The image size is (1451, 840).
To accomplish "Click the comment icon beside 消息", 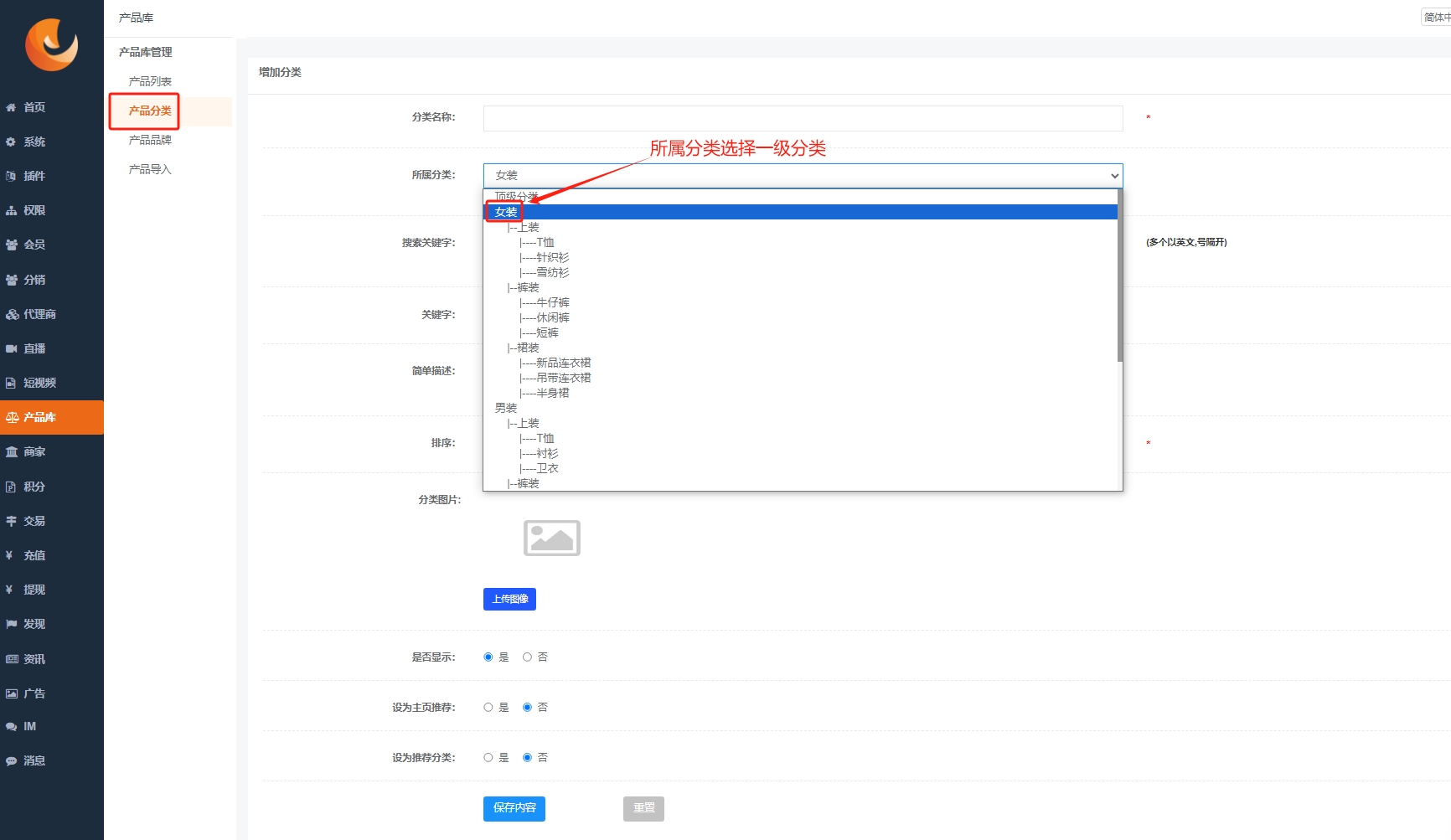I will [11, 760].
